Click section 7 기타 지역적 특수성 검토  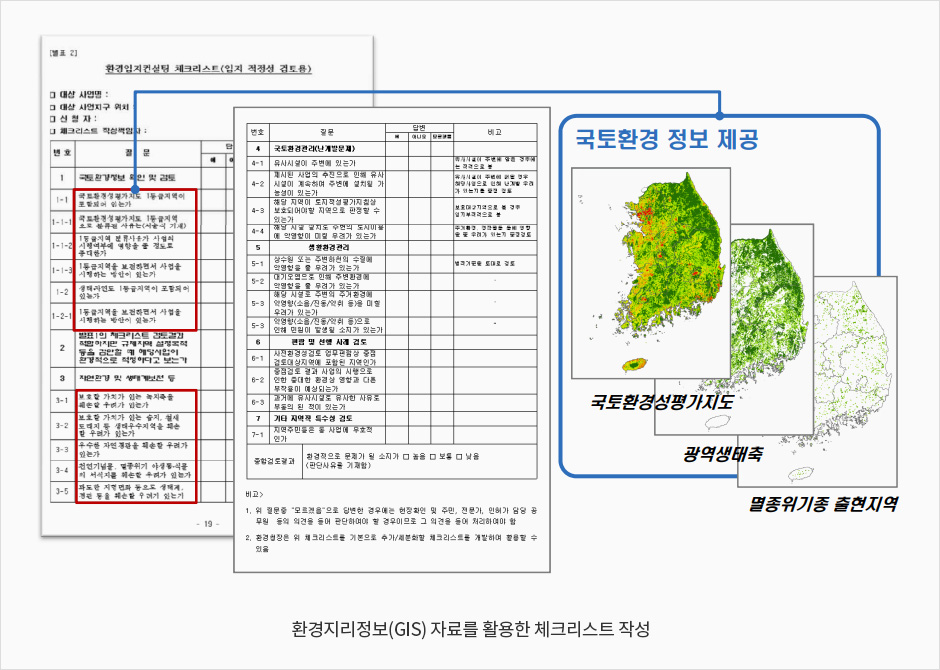pyautogui.click(x=391, y=418)
